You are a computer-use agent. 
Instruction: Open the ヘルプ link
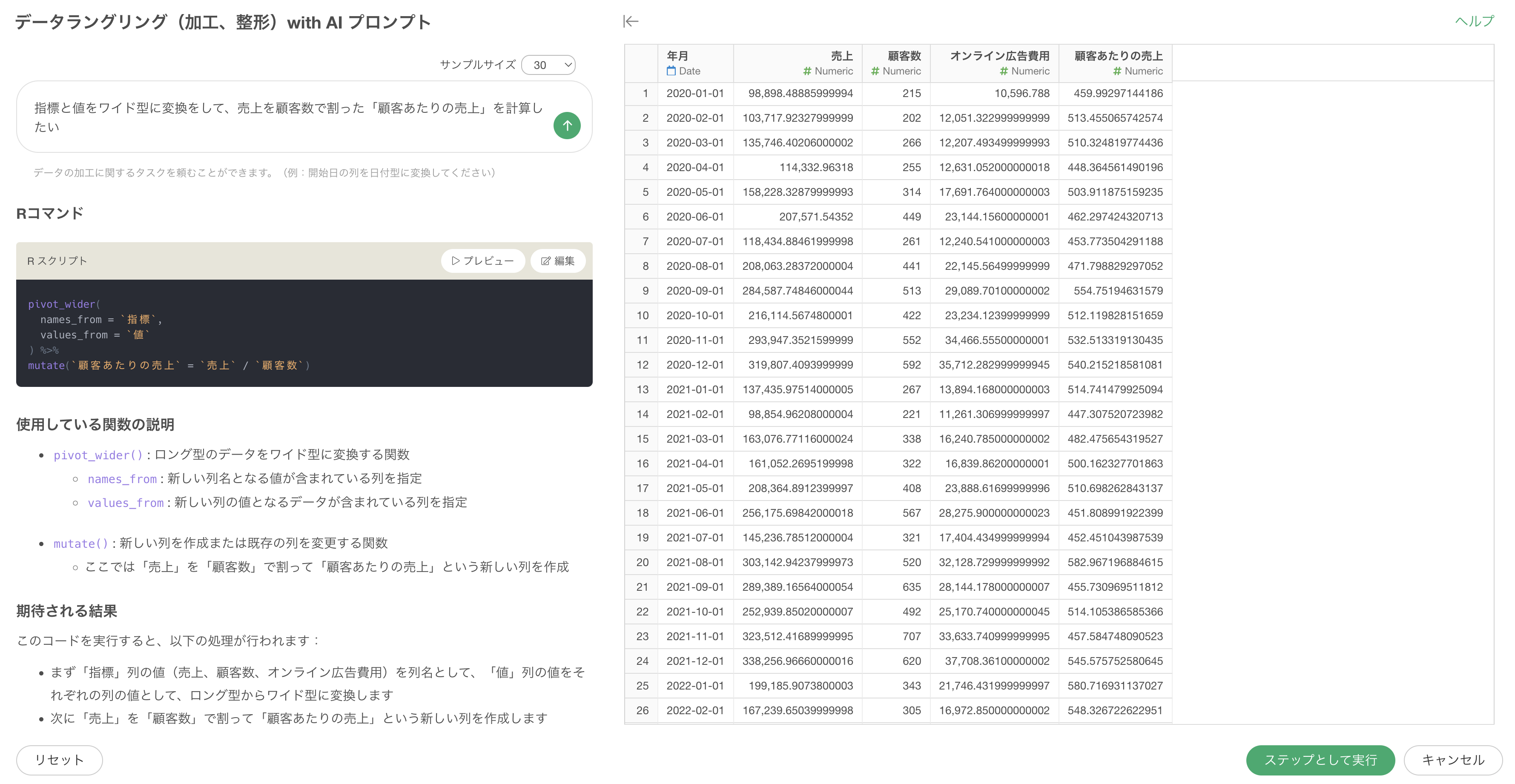[x=1474, y=22]
